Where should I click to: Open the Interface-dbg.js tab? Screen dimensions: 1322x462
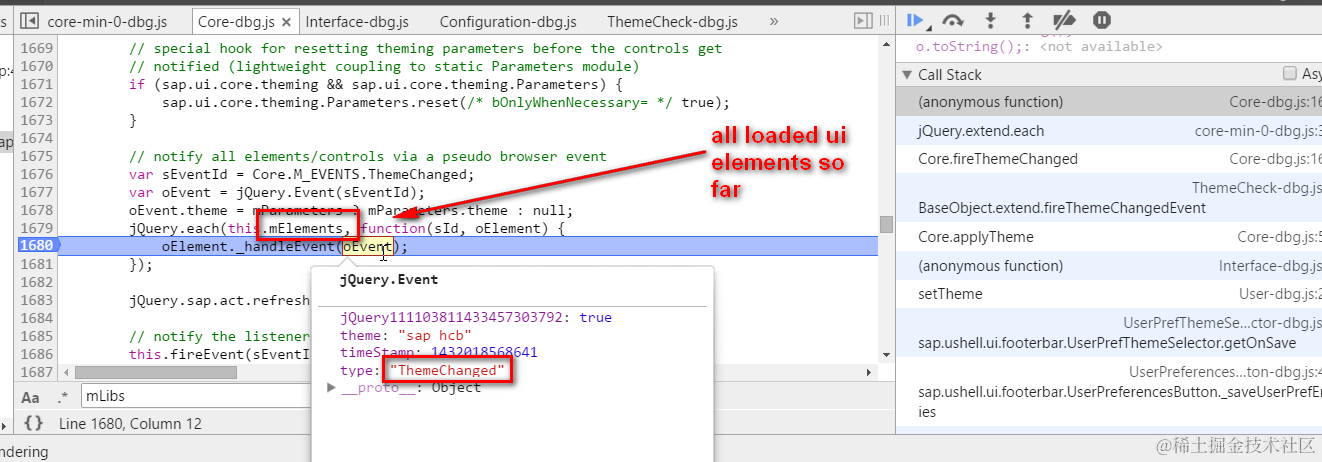click(x=357, y=21)
